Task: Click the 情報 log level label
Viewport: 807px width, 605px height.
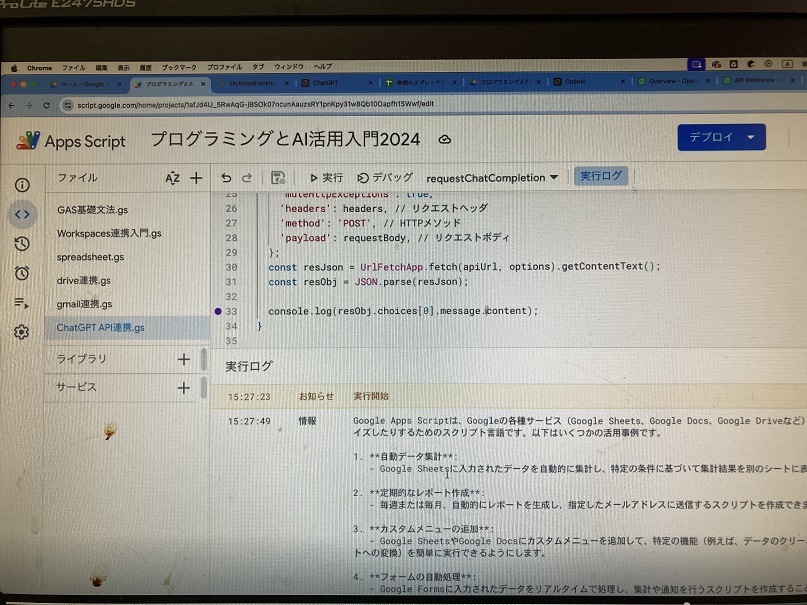Action: 307,421
